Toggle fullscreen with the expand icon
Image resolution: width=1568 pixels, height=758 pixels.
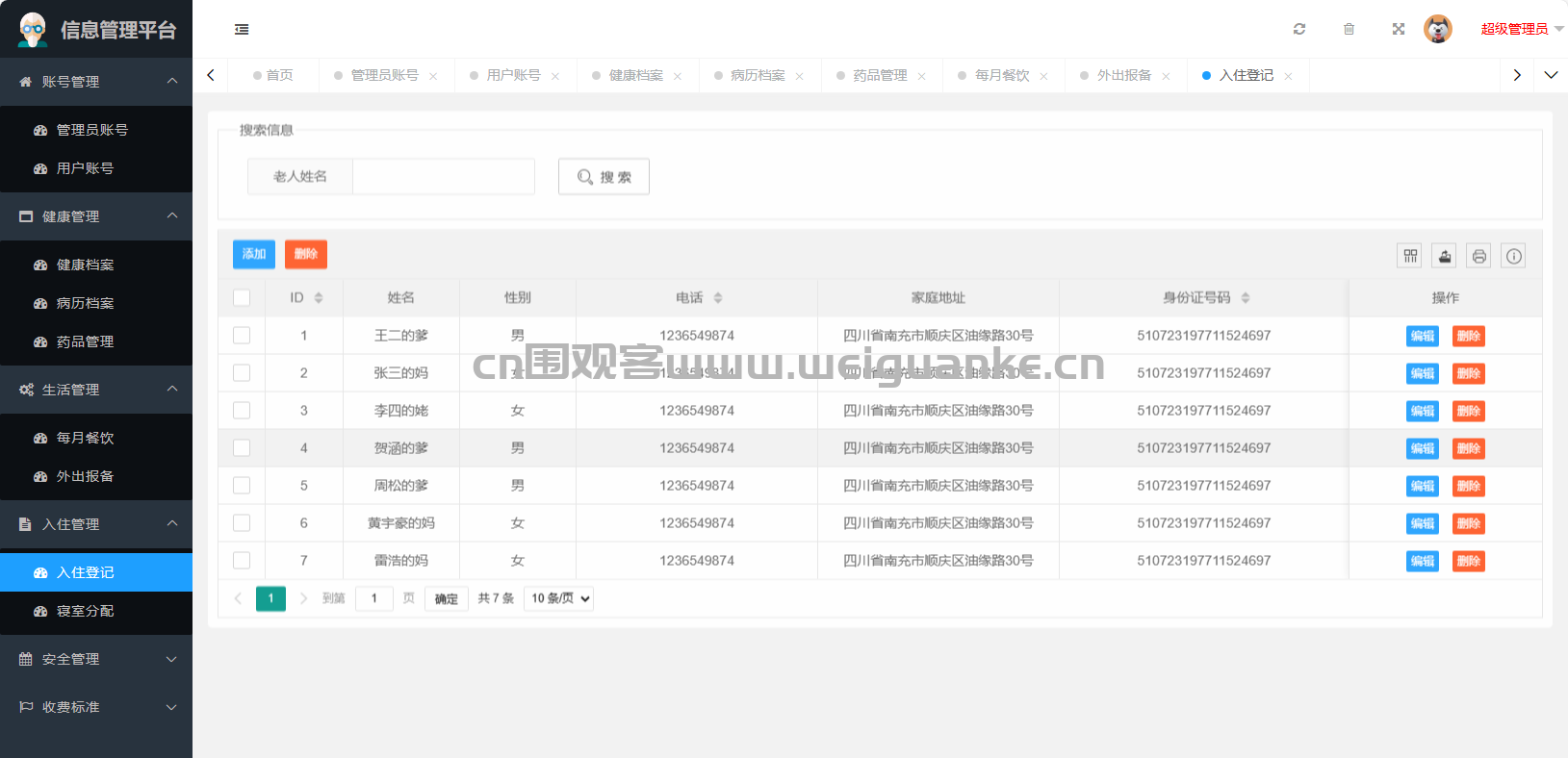point(1399,29)
